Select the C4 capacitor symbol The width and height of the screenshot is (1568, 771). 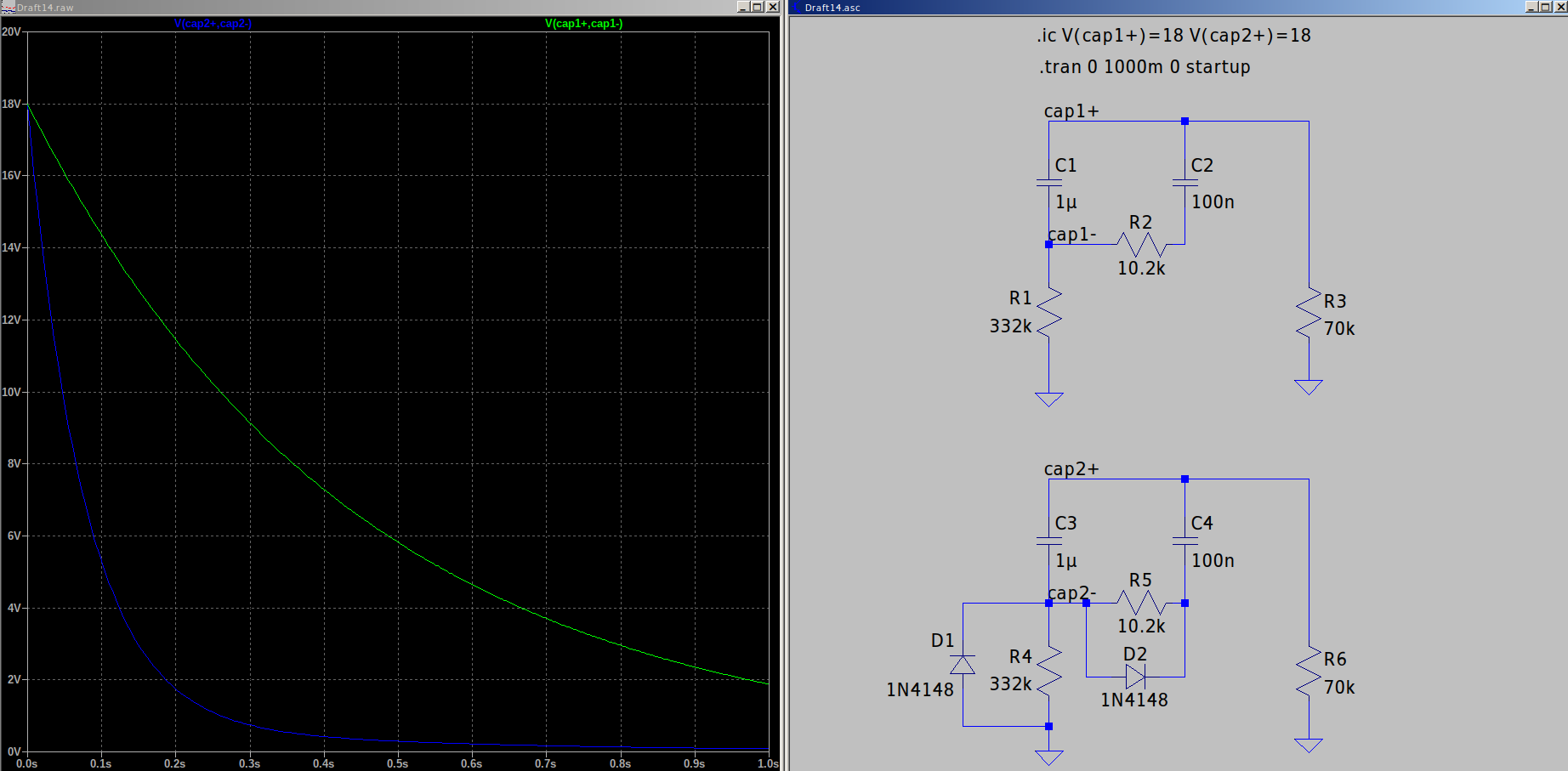(1185, 541)
